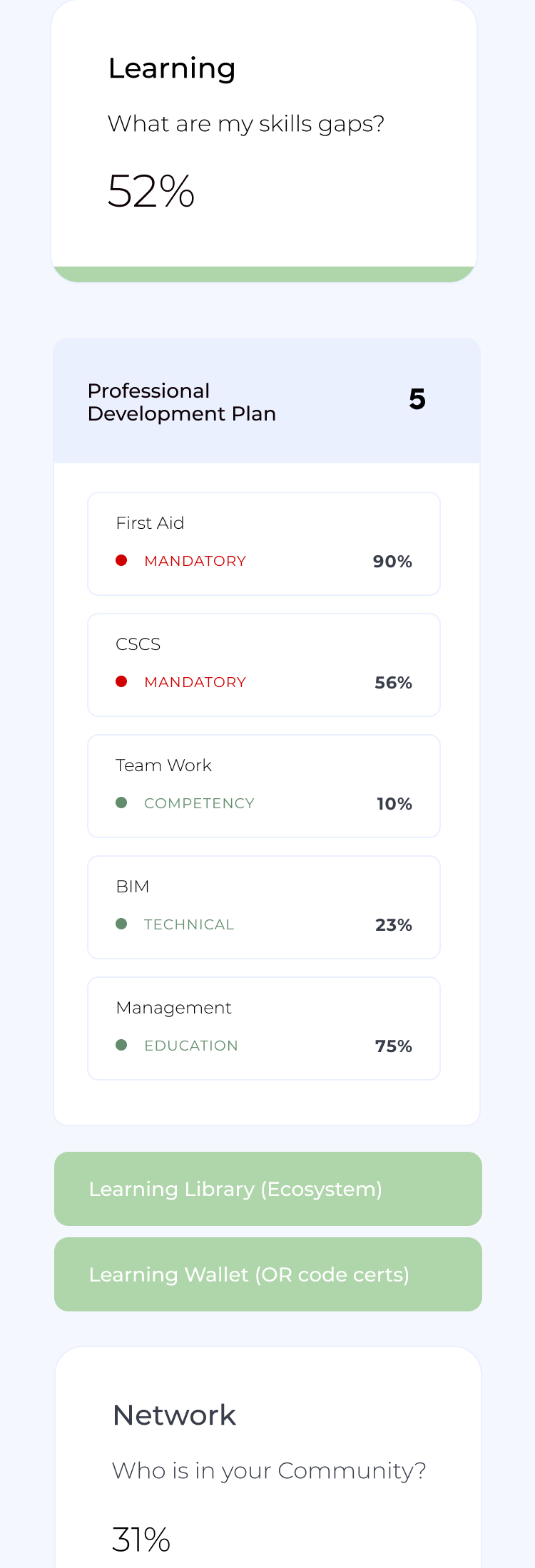Open the Network card heading

point(174,1415)
